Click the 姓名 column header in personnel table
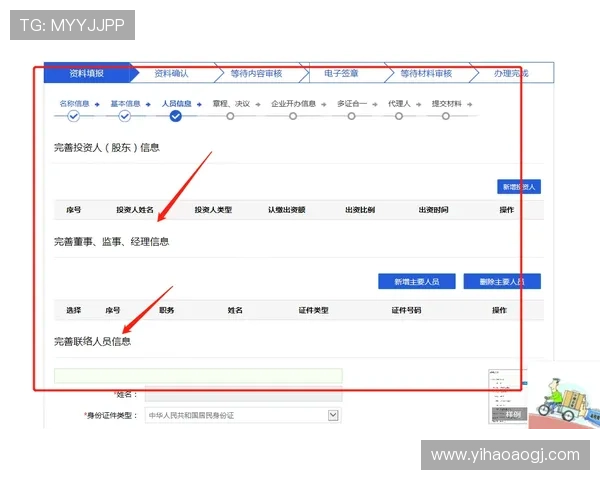The height and width of the screenshot is (480, 600). pos(235,310)
